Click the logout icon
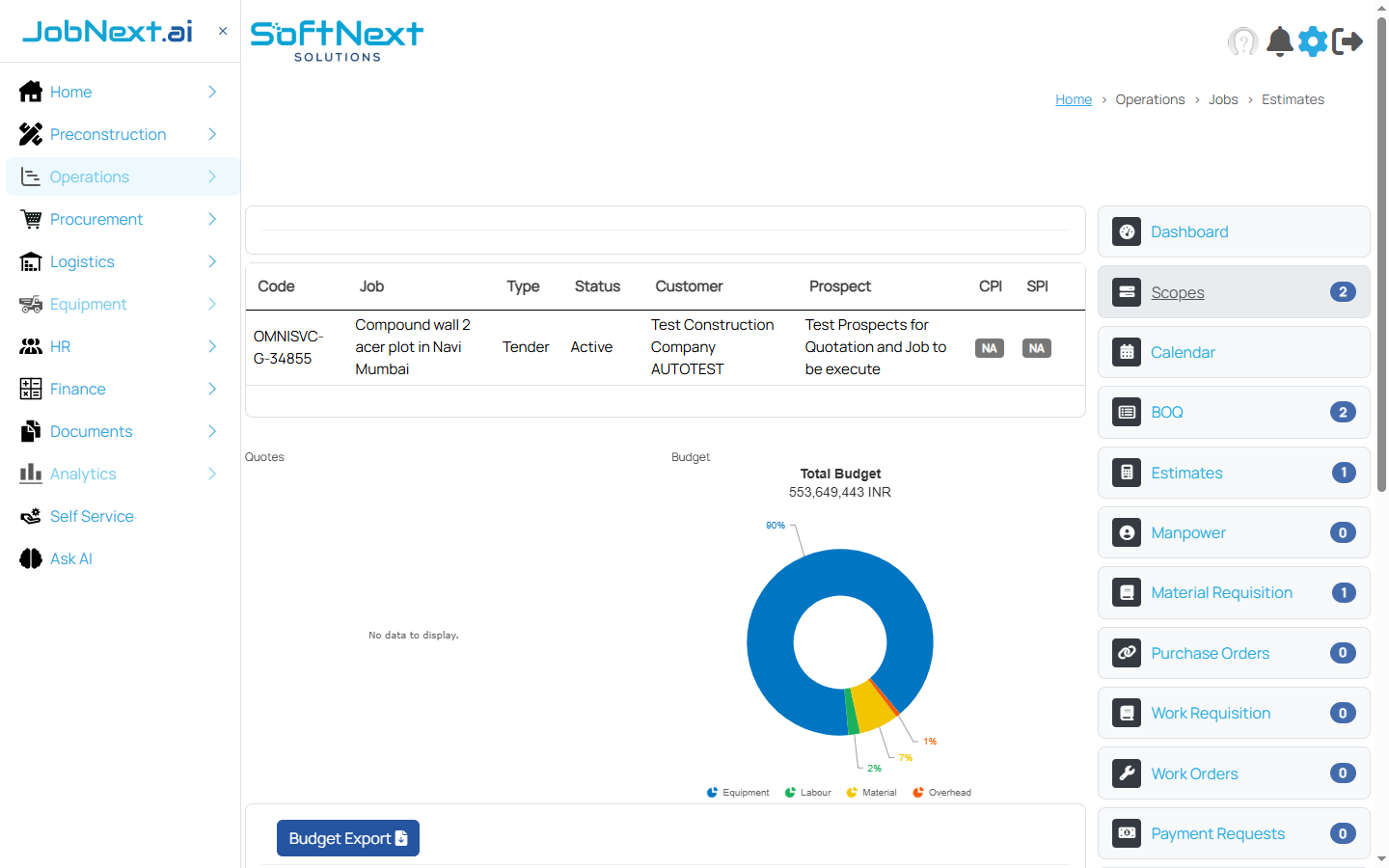 (1348, 41)
